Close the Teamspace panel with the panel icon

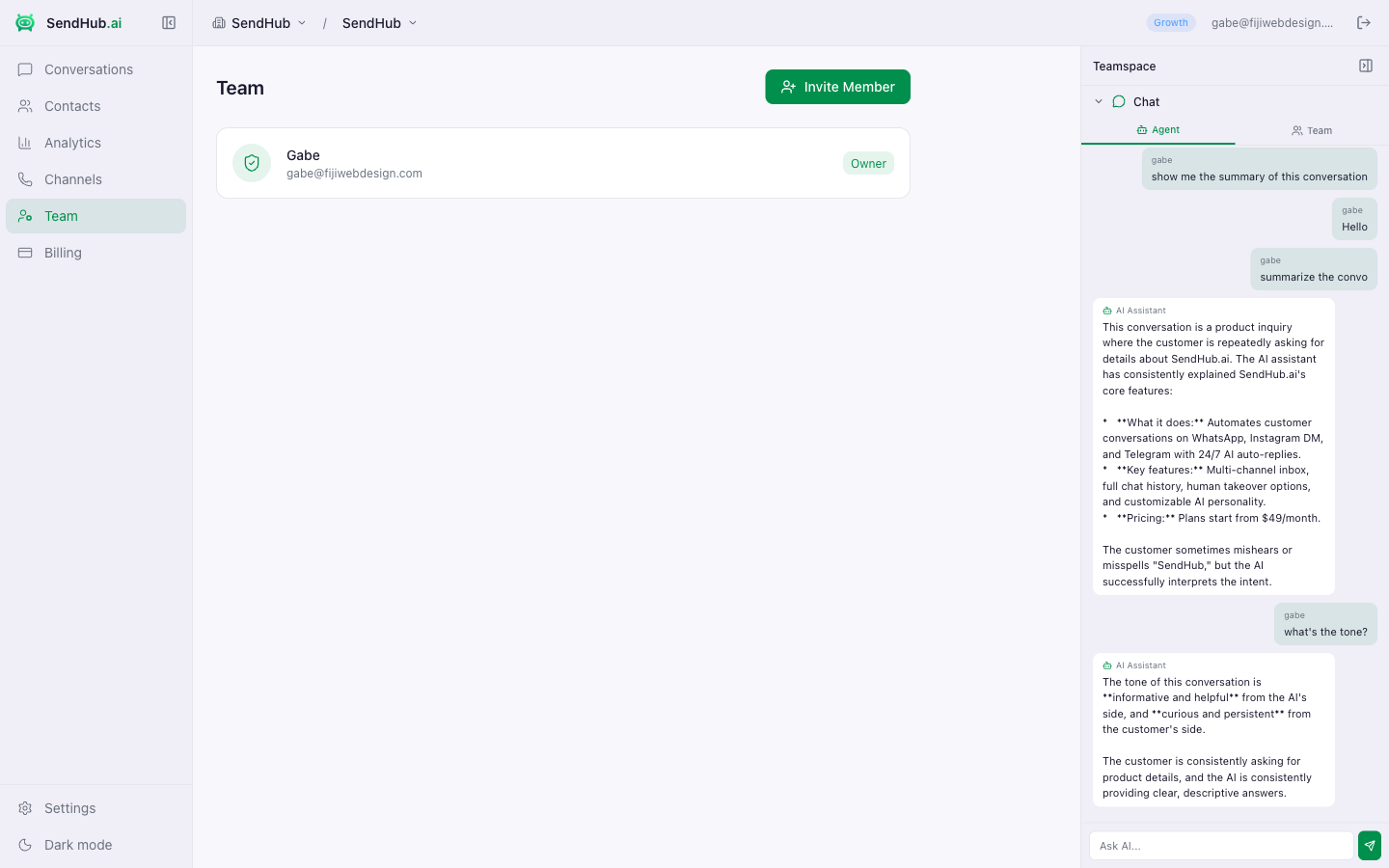1366,66
